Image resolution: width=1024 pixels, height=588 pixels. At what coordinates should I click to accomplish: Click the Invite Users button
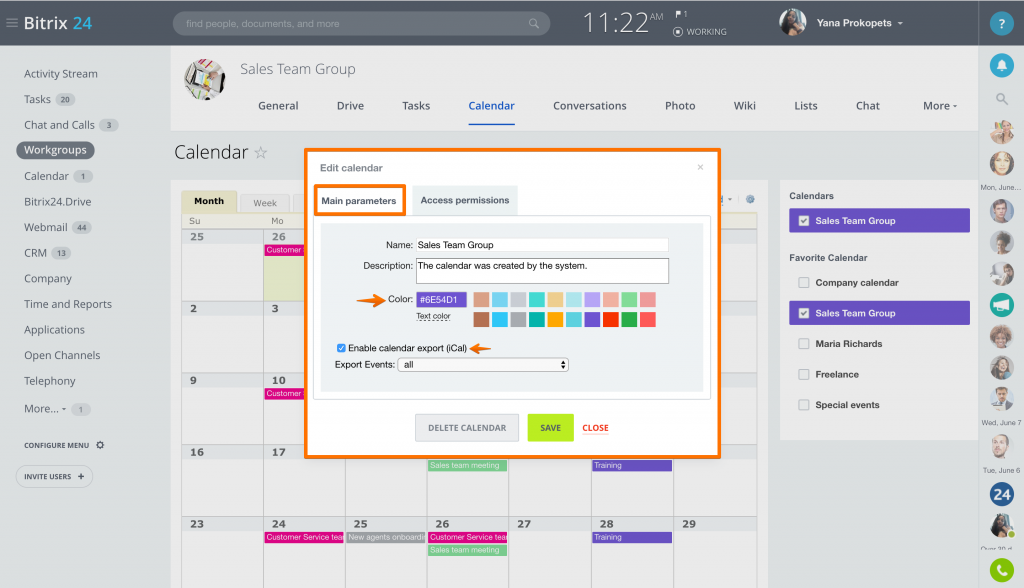tap(54, 476)
